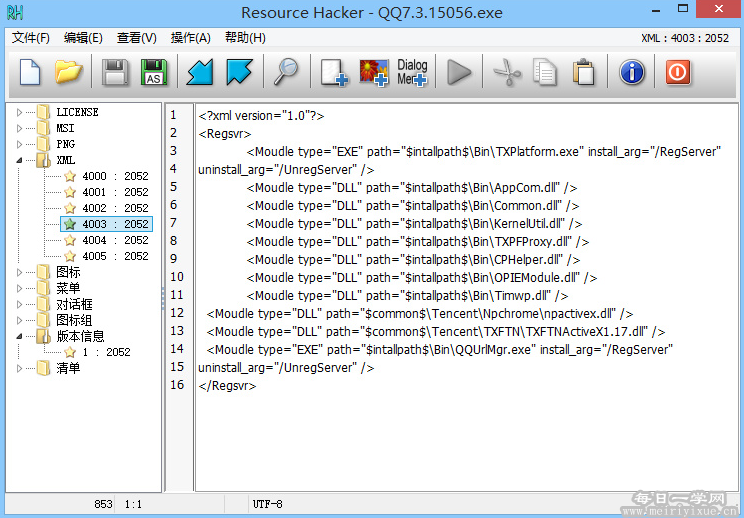Viewport: 744px width, 518px height.
Task: Select the MSI folder label
Action: pos(65,128)
